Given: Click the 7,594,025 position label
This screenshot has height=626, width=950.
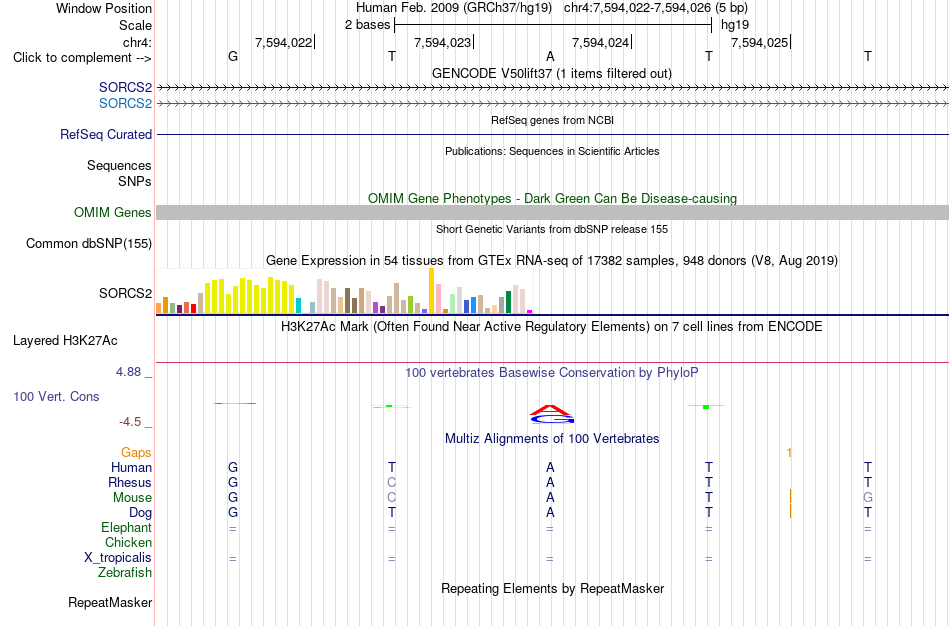Looking at the screenshot, I should (x=759, y=42).
